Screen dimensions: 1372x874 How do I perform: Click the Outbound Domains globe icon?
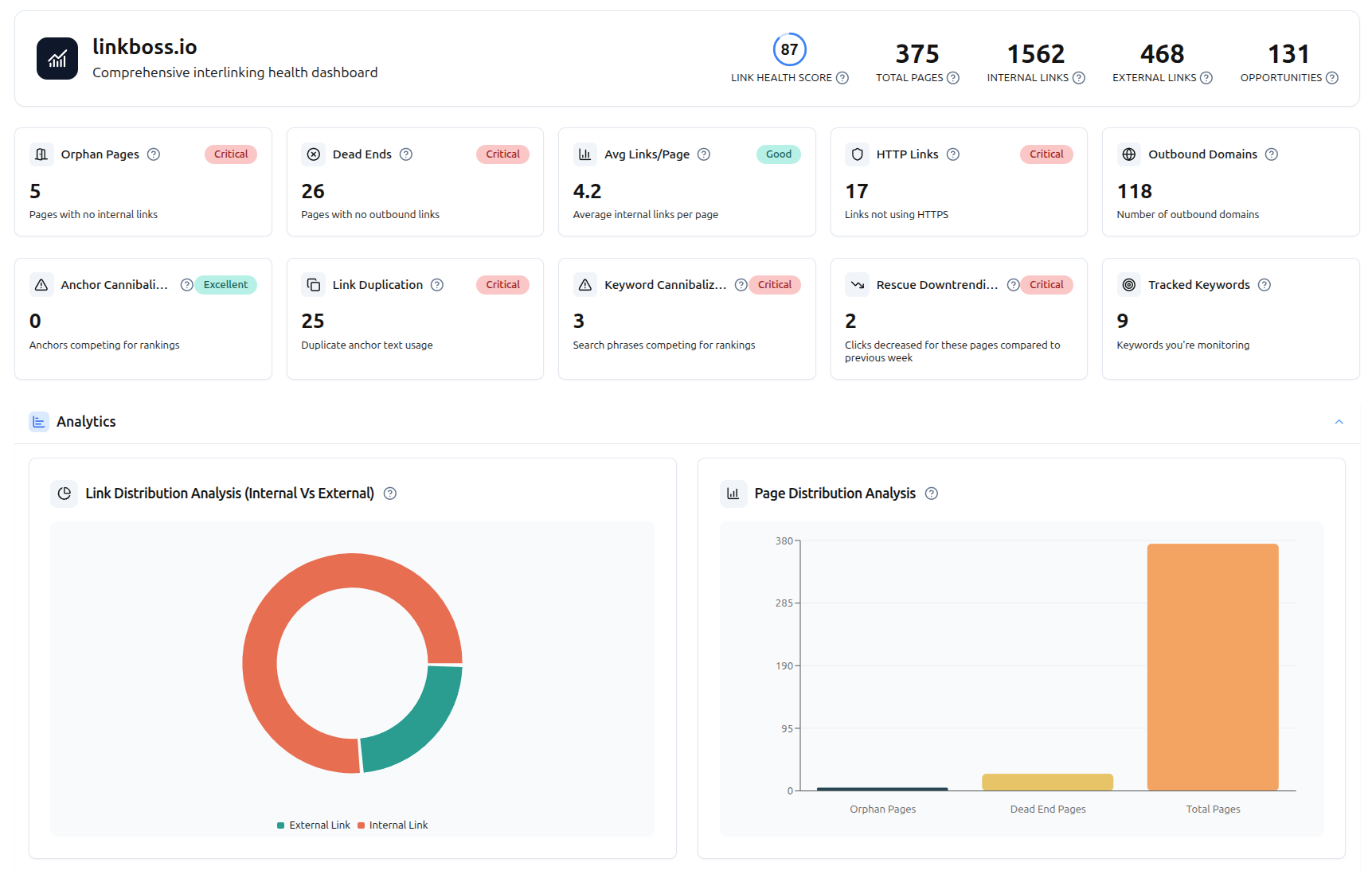1129,154
